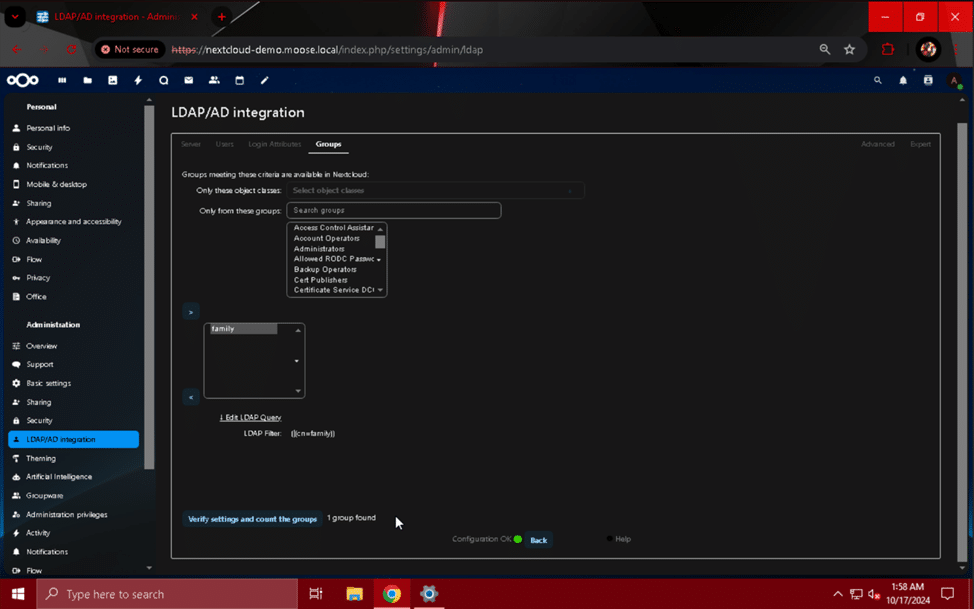Open the Activity lightning bolt icon
974x609 pixels.
pos(138,80)
